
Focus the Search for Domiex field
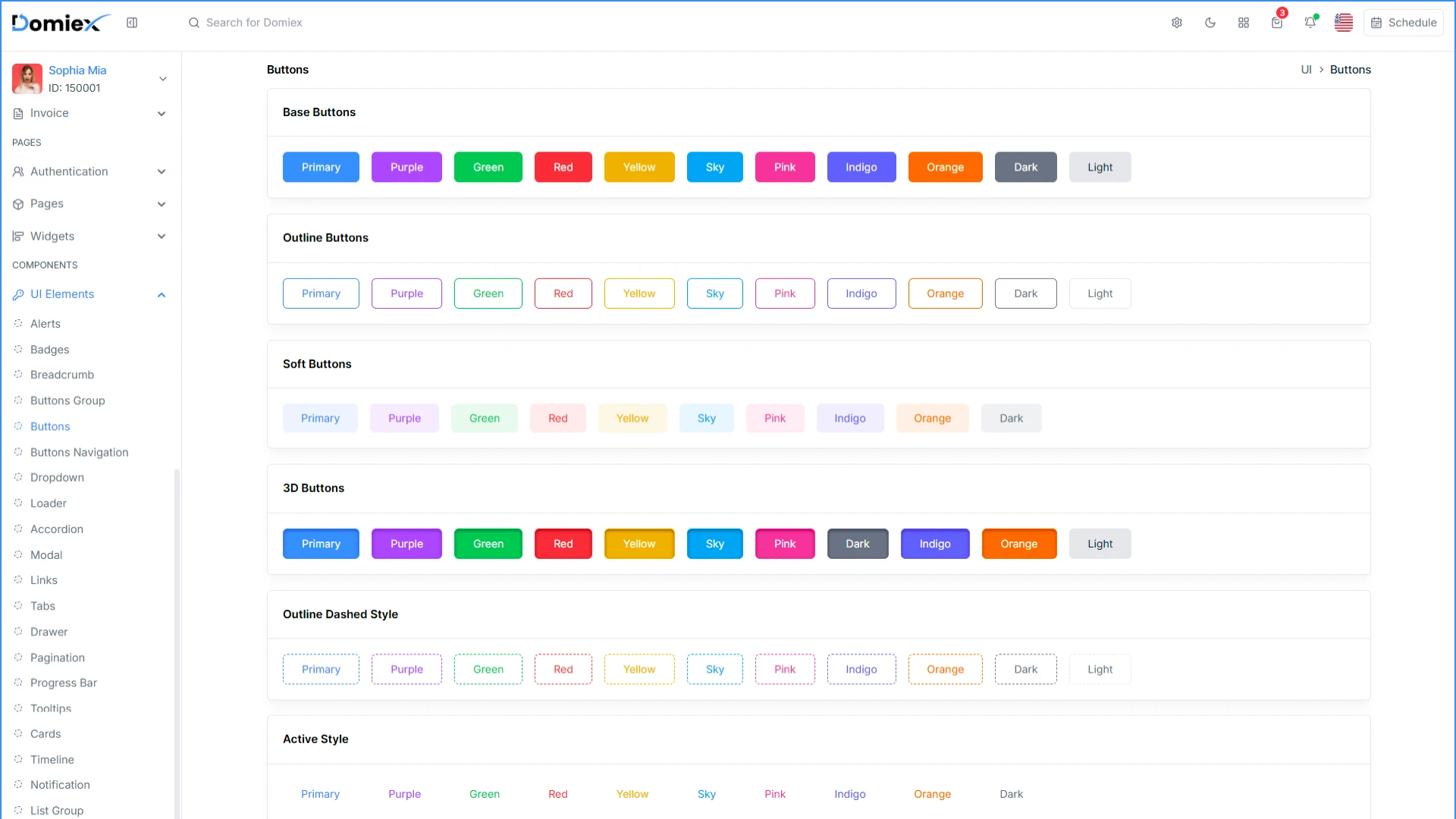click(x=254, y=23)
